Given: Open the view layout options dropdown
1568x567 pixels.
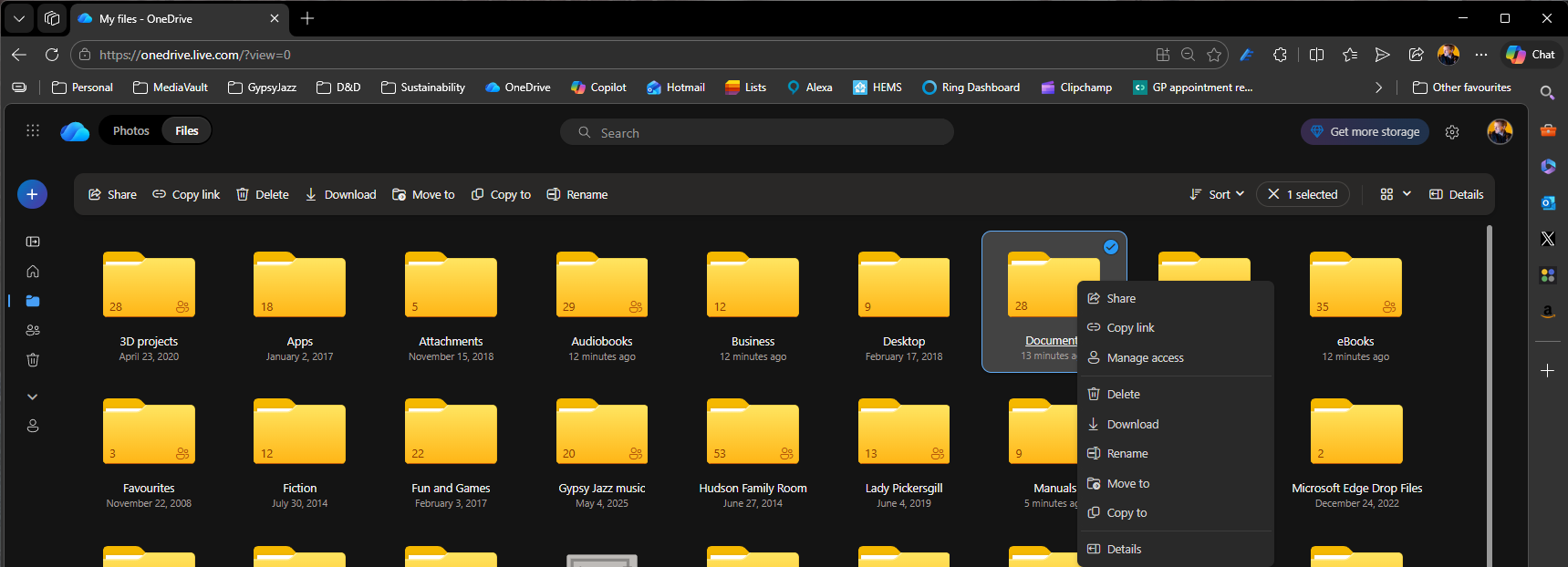Looking at the screenshot, I should pyautogui.click(x=1396, y=194).
